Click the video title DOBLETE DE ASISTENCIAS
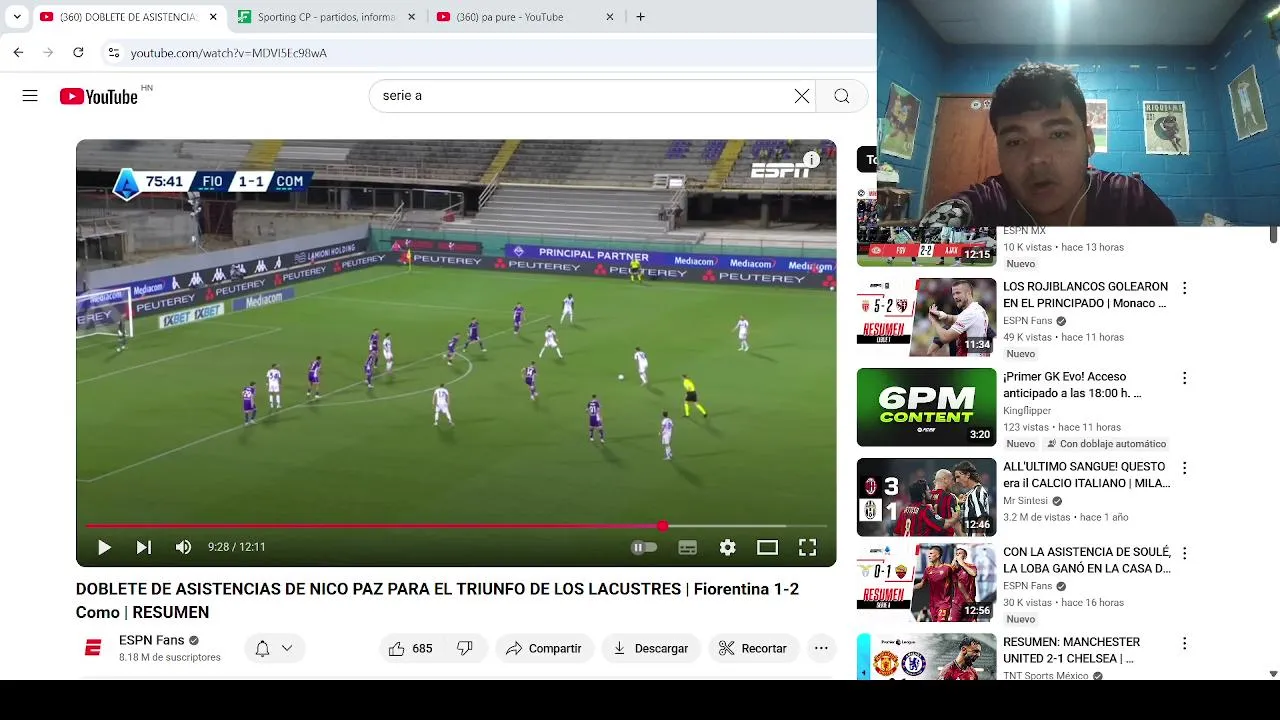Image resolution: width=1280 pixels, height=720 pixels. (x=437, y=600)
